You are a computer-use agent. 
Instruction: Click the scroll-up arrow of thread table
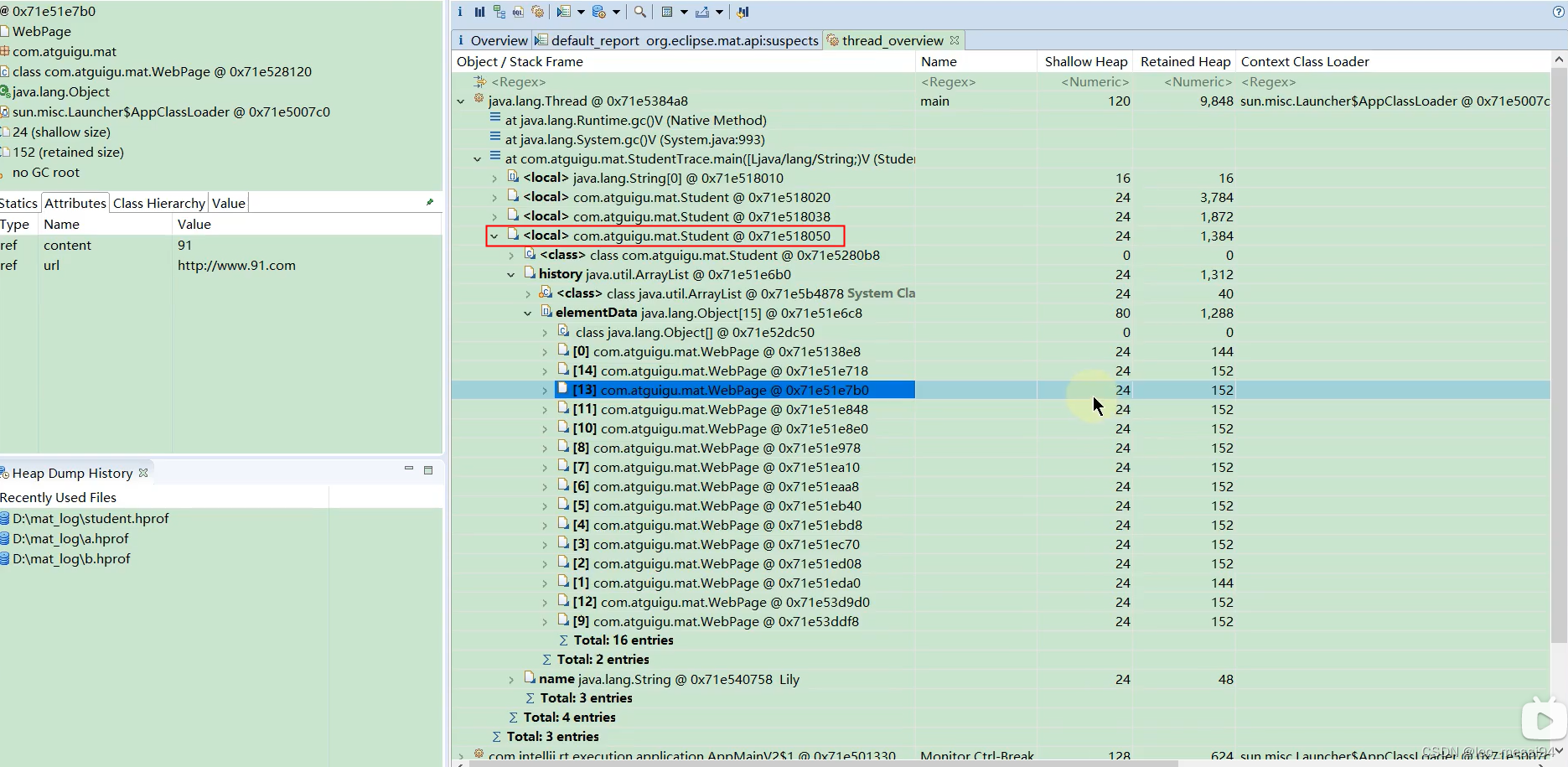(1559, 60)
